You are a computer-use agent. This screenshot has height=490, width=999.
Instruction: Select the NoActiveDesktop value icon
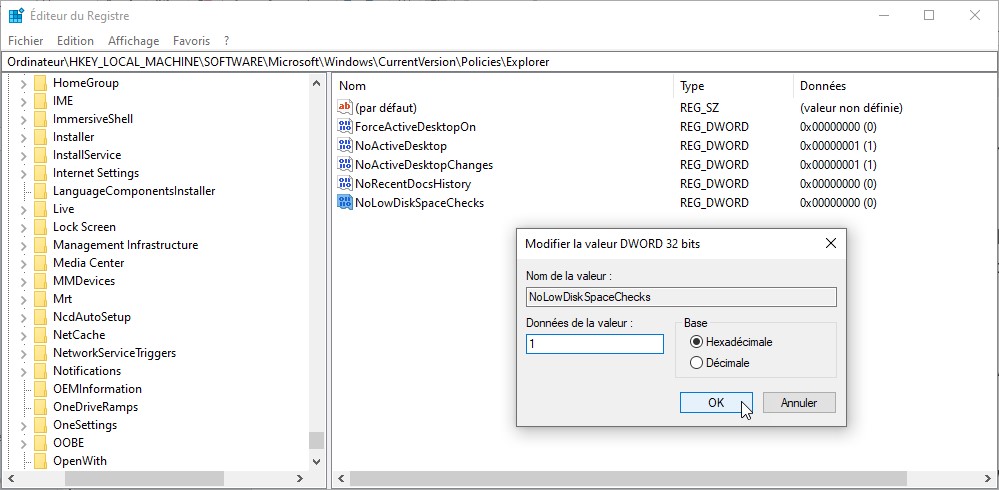[x=345, y=146]
